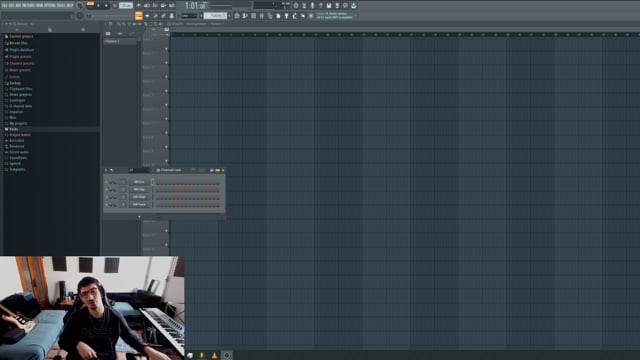Open the global snap dropdown
The width and height of the screenshot is (640, 360).
point(189,16)
